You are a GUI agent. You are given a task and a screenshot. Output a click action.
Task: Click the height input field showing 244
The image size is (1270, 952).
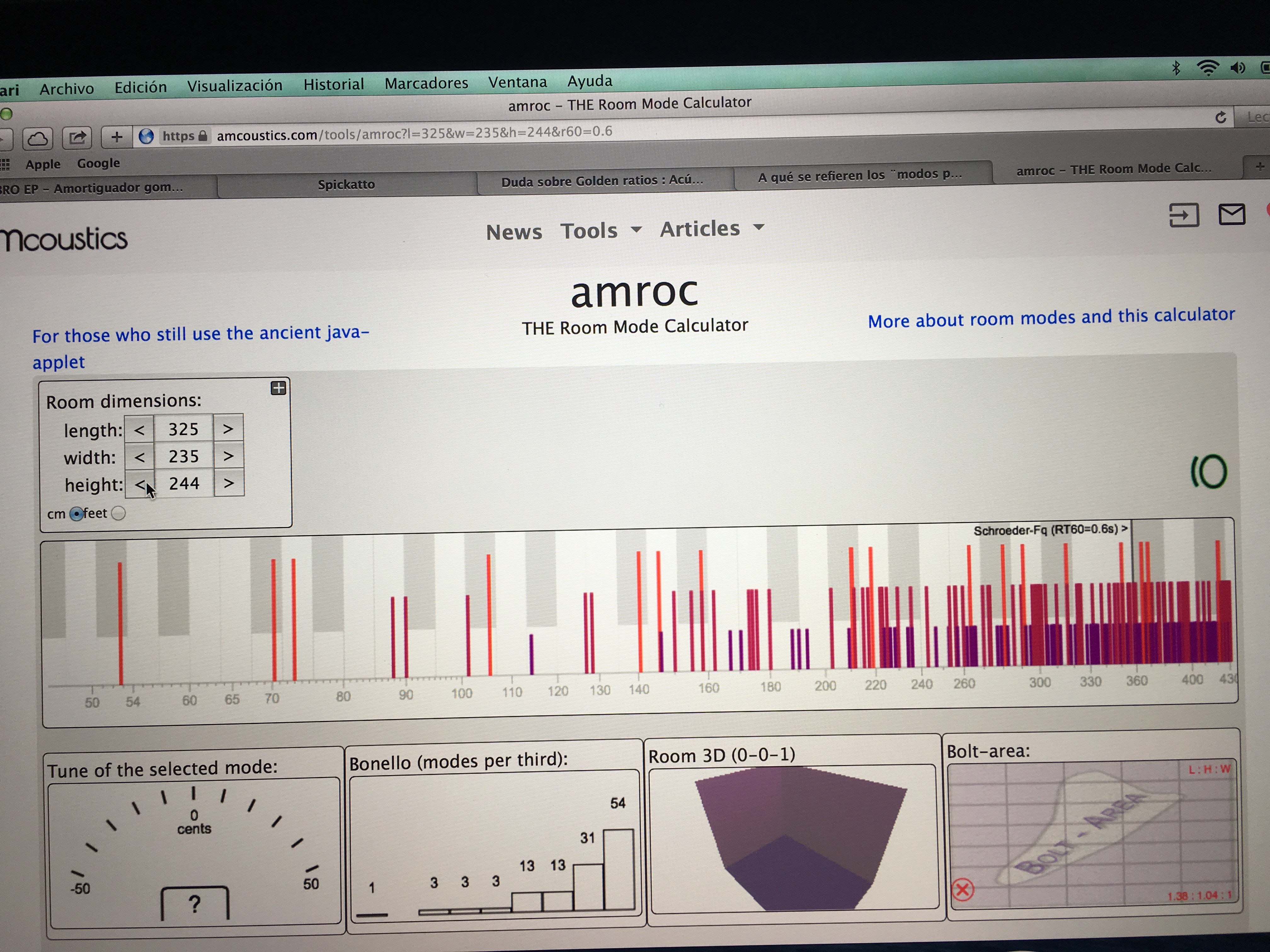click(184, 484)
